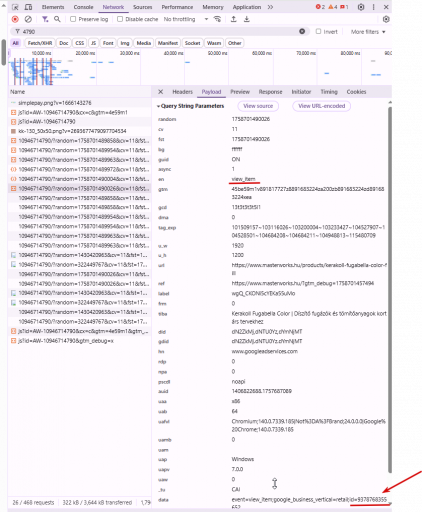Viewport: 422px width, 512px height.
Task: Filter requests by JS type
Action: coord(93,43)
